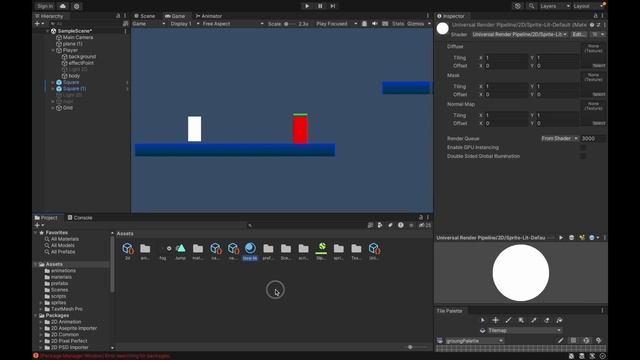Select the Tile Palette paintbrush tool

pyautogui.click(x=509, y=320)
